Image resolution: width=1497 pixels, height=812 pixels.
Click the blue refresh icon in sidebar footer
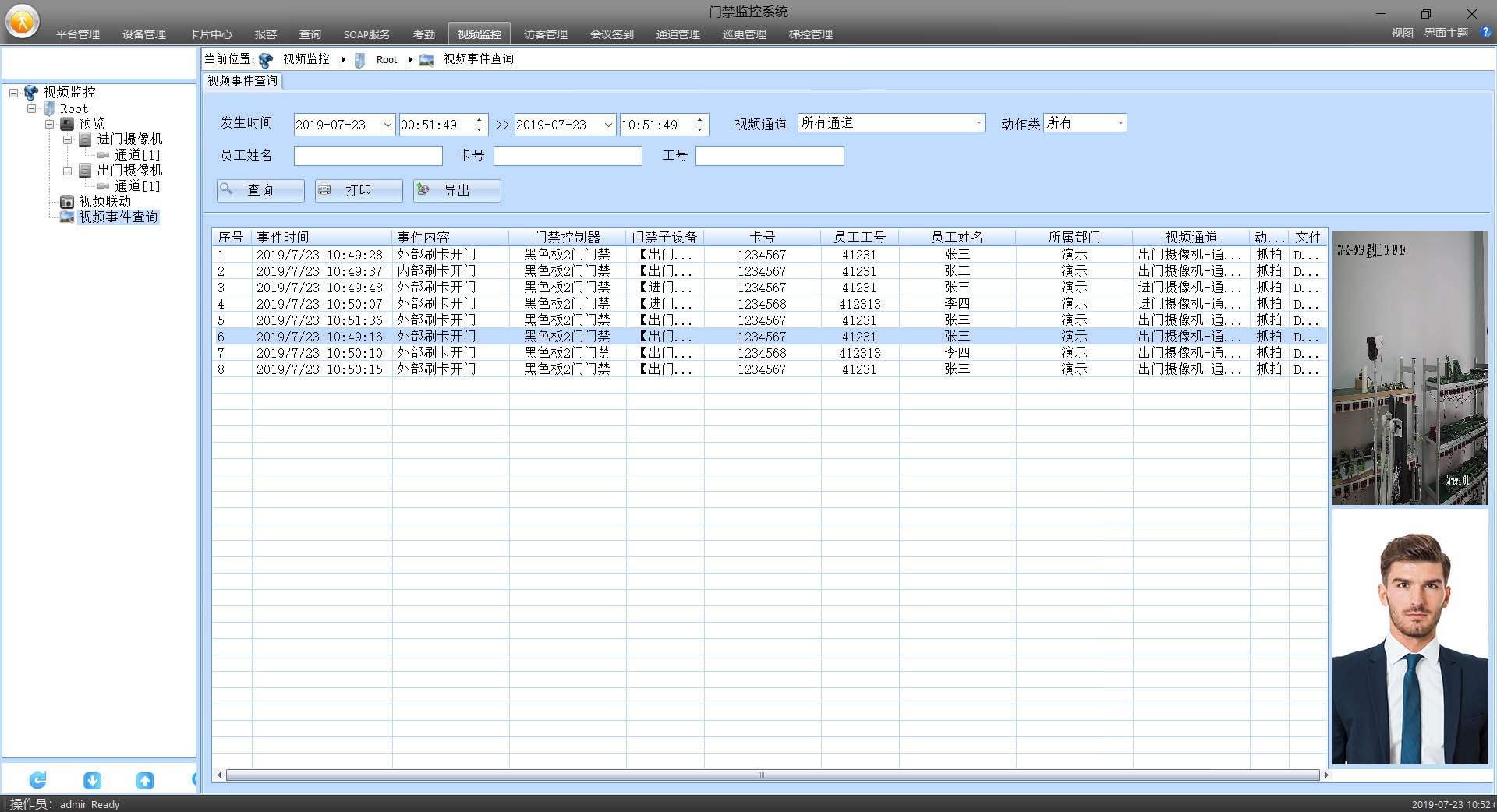pos(37,779)
